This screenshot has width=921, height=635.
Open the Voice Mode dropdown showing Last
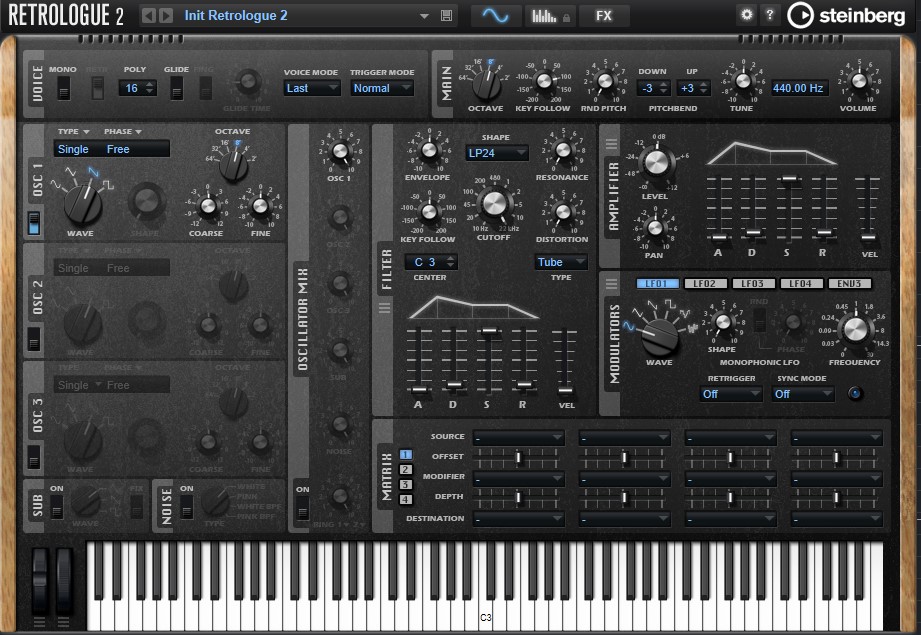[x=312, y=88]
